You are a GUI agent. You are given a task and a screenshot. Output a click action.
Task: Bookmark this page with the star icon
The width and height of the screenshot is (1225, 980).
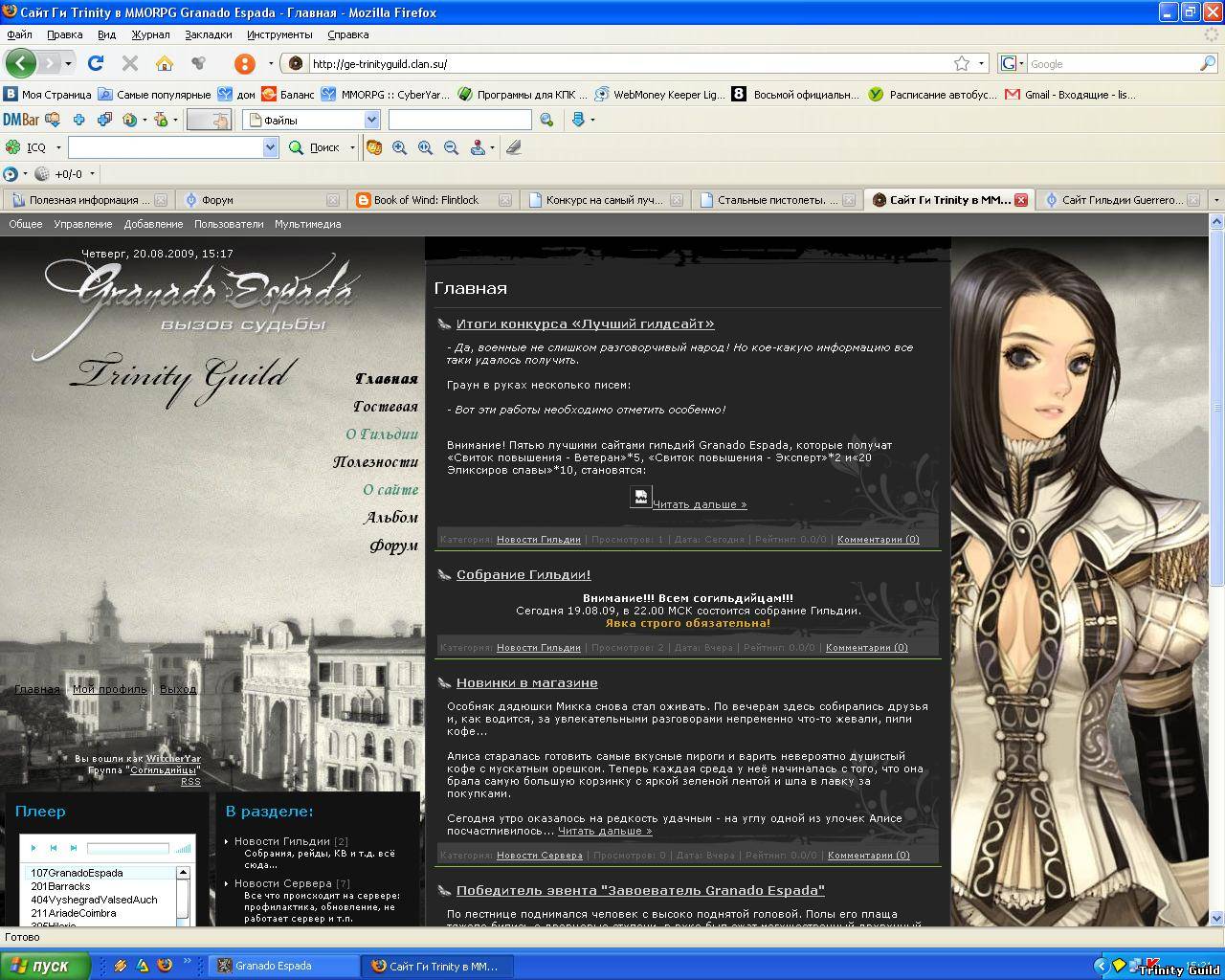coord(962,63)
